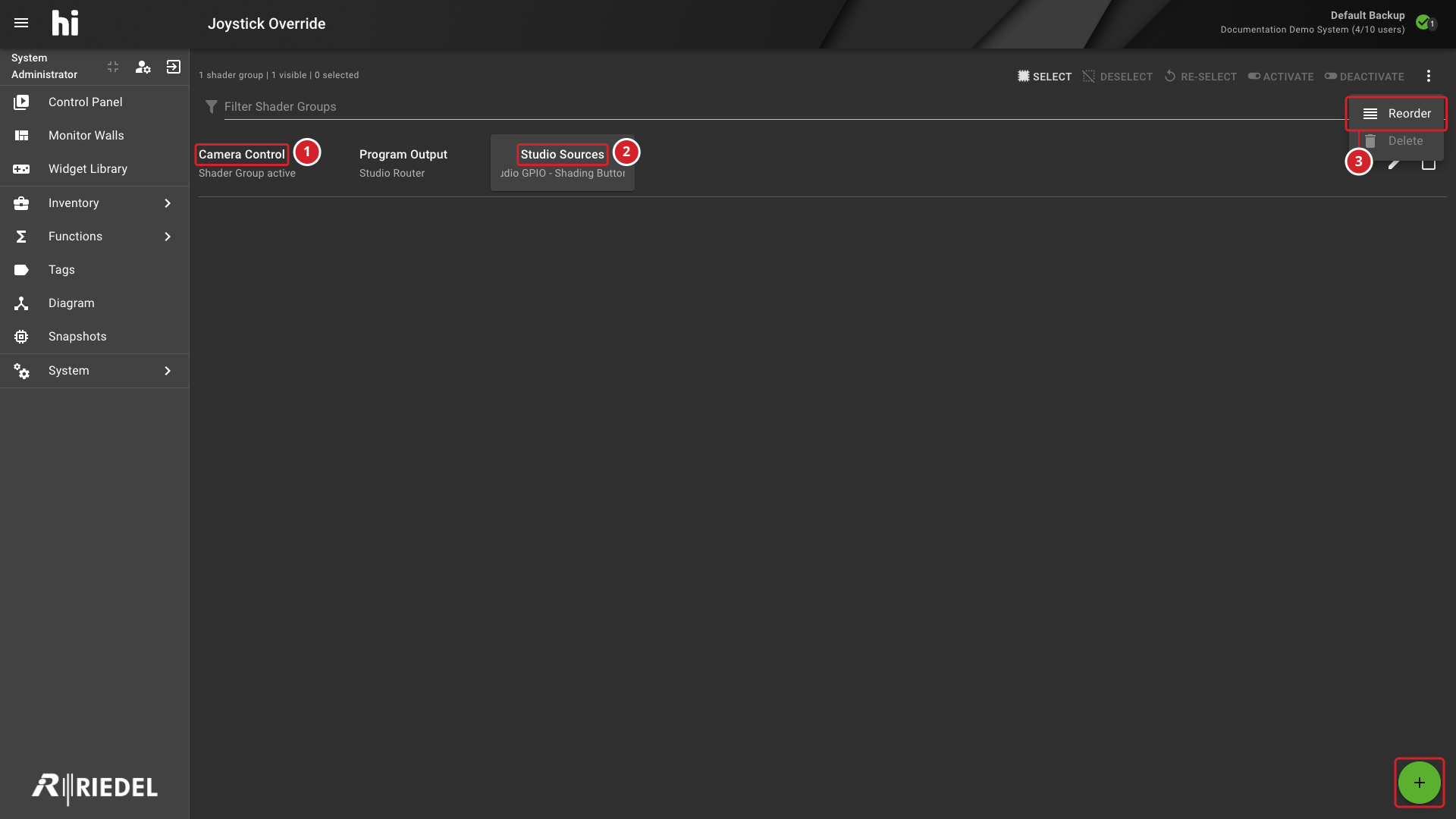Click the System gears icon
The image size is (1456, 819).
tap(21, 370)
